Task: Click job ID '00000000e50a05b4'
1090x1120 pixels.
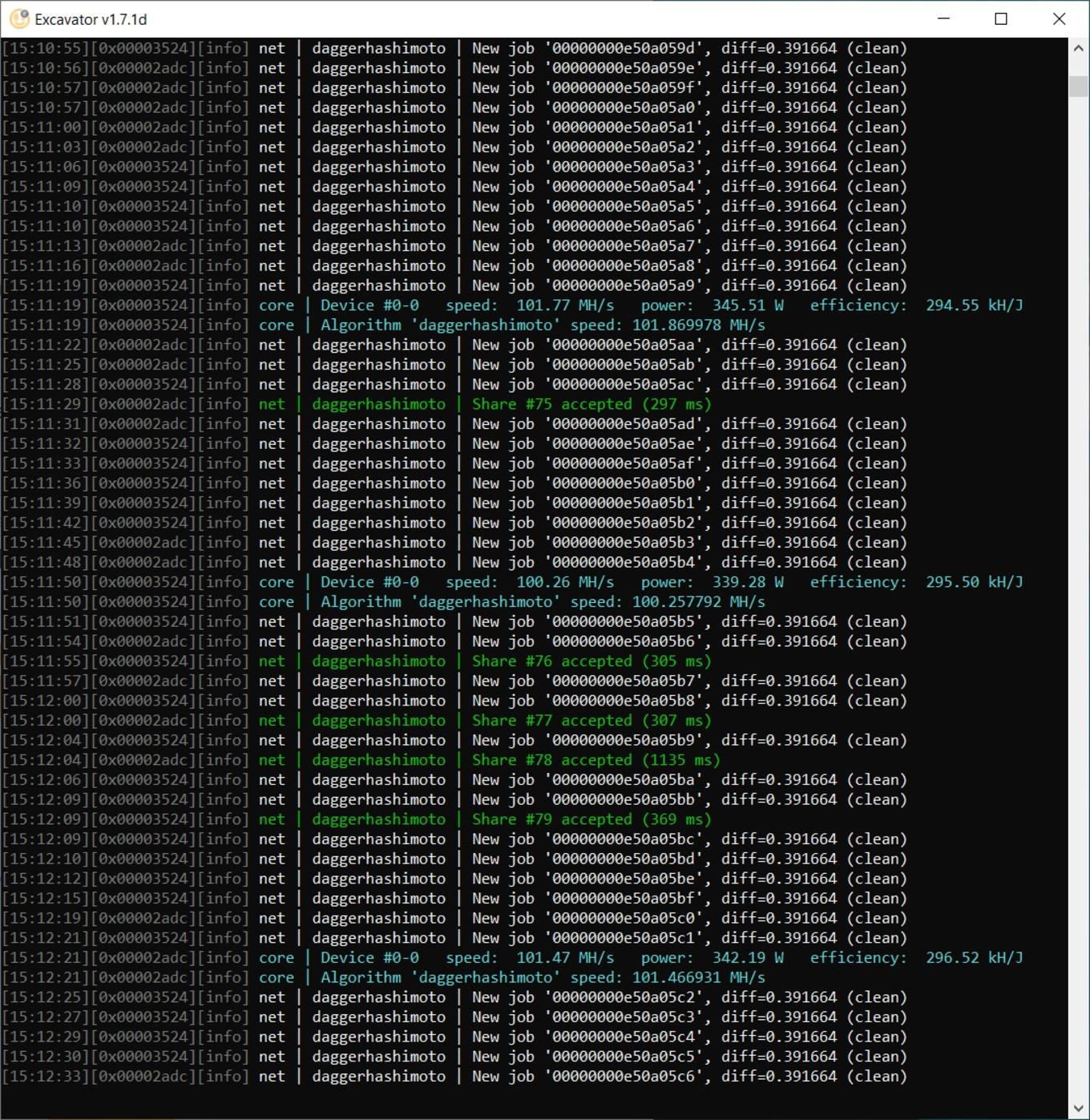Action: click(x=623, y=562)
